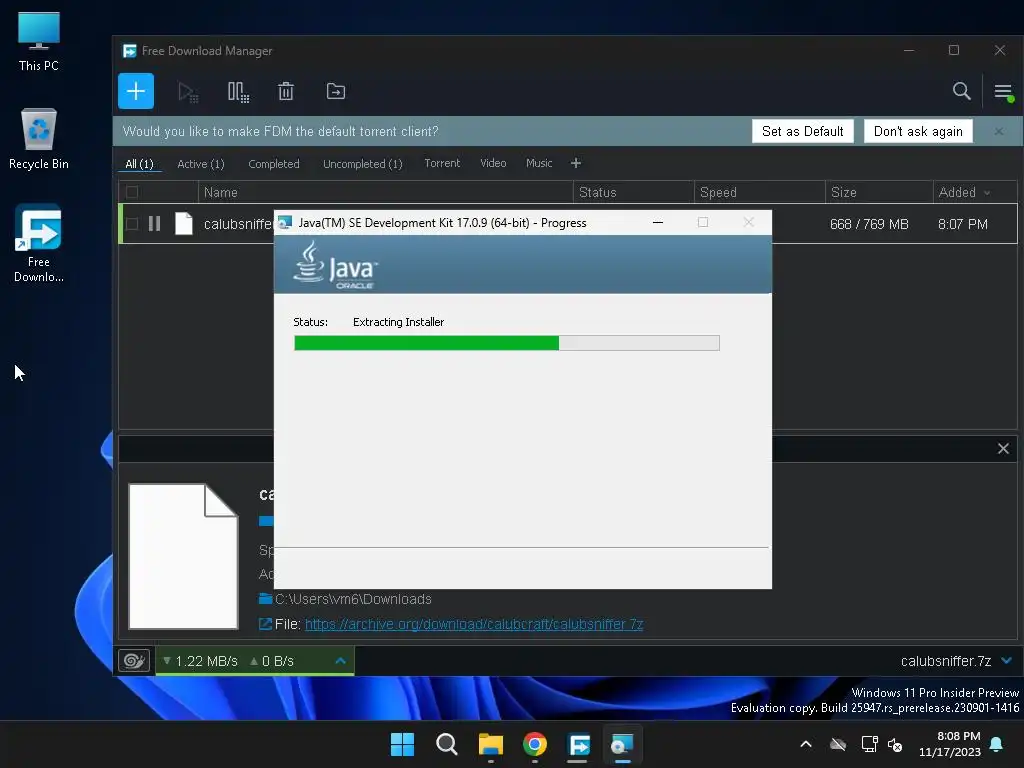Viewport: 1024px width, 768px height.
Task: Pause all downloads using the pause toolbar icon
Action: [238, 91]
